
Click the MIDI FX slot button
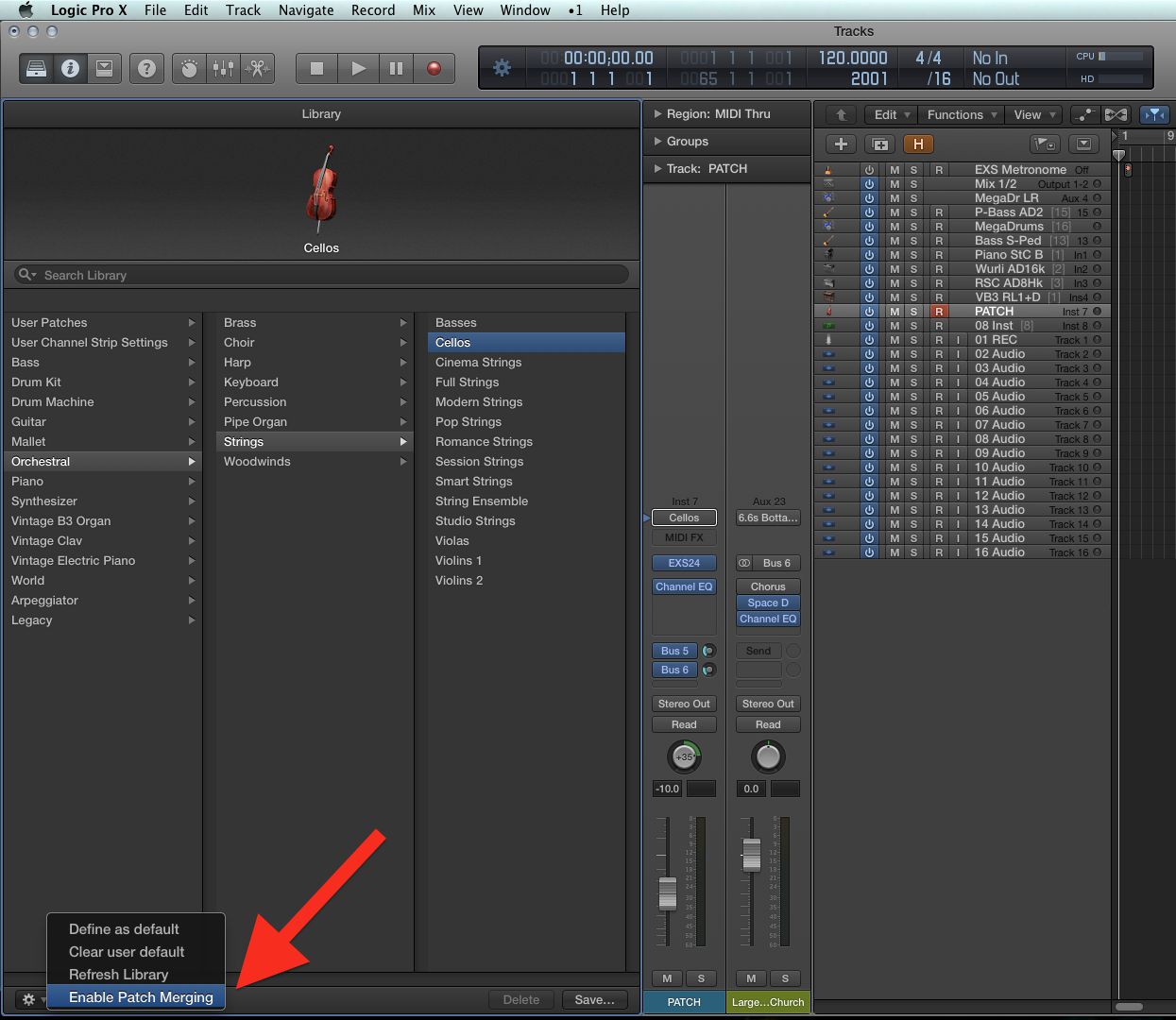click(x=684, y=537)
